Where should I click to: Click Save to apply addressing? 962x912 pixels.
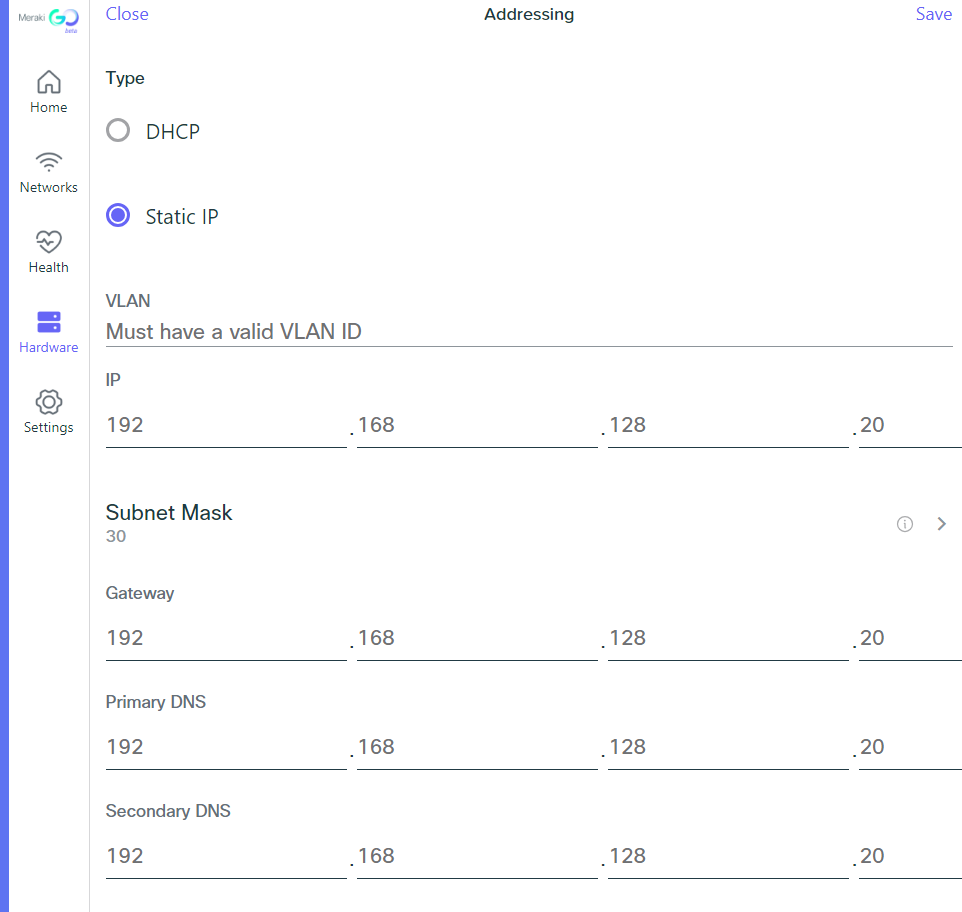933,14
